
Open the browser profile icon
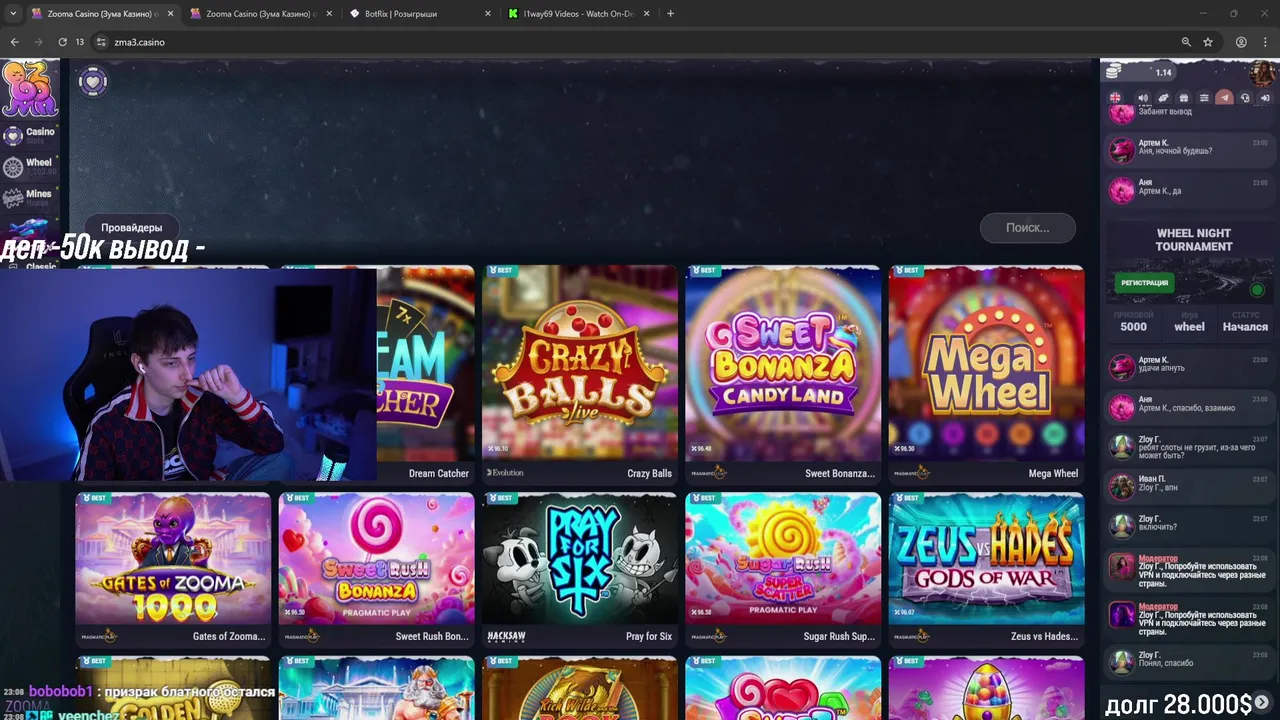pos(1241,42)
